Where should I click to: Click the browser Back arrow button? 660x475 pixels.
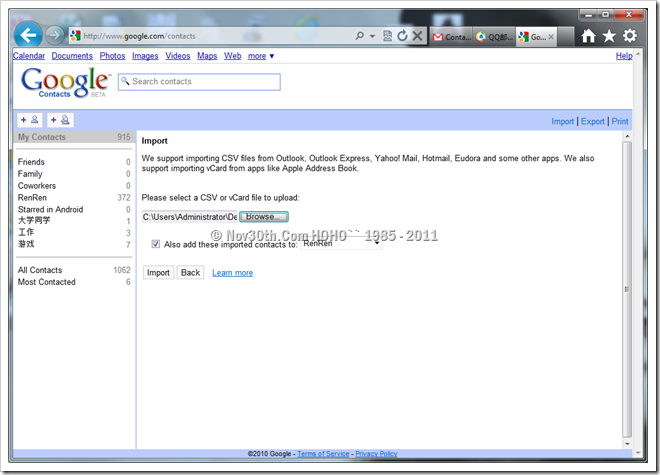coord(28,35)
